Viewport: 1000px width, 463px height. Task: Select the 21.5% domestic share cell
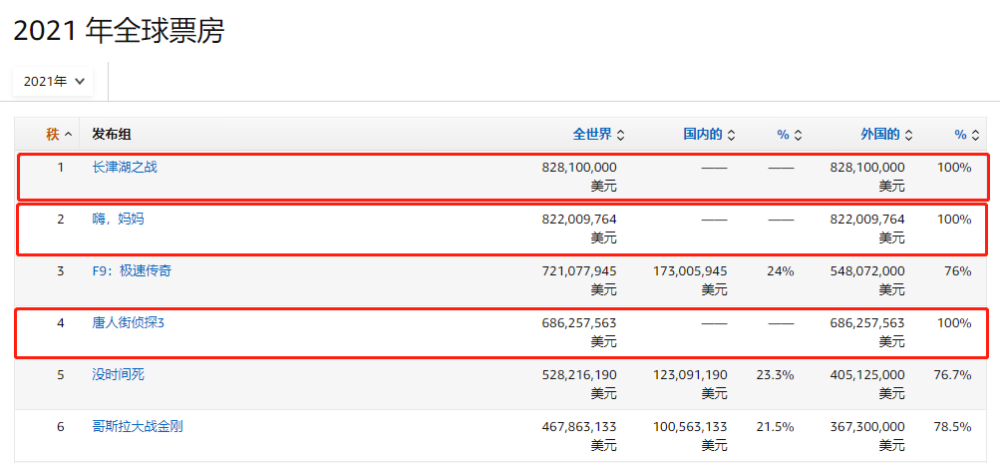click(775, 426)
